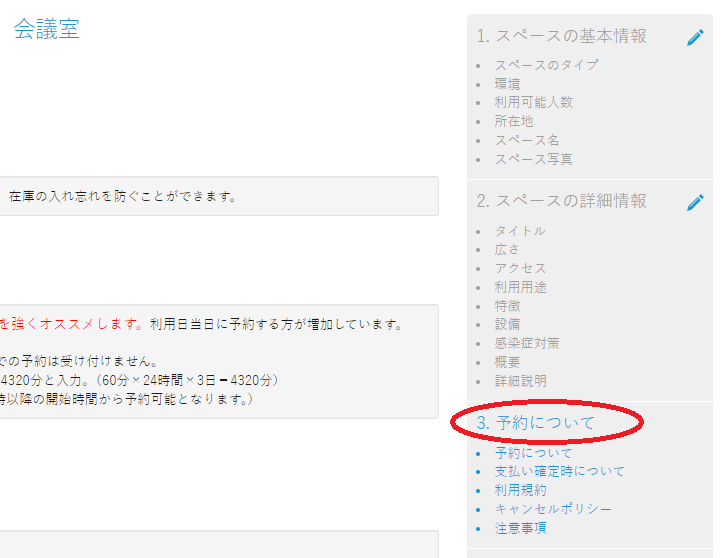Jump to 広さ item
Viewport: 728px width, 558px height.
point(507,249)
